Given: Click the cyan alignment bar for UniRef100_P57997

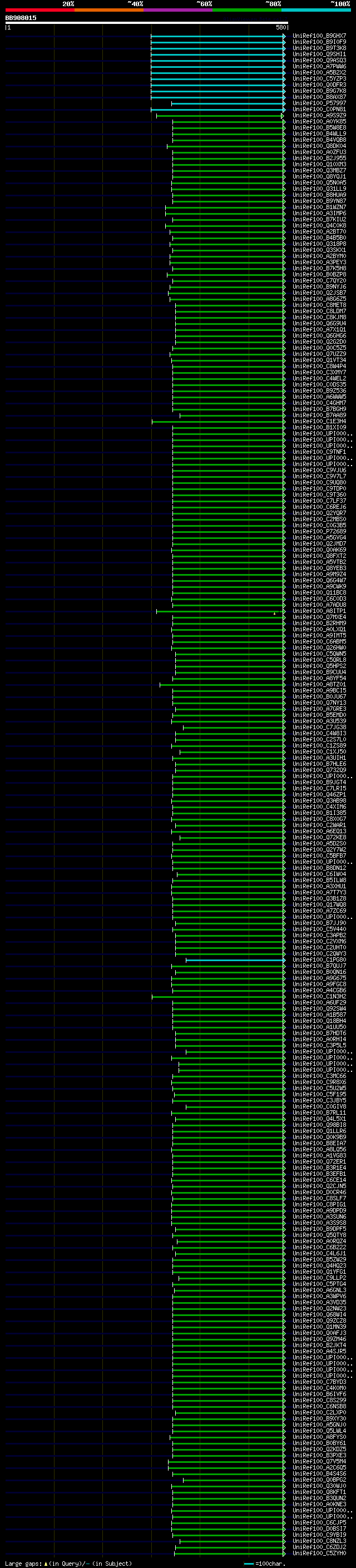Looking at the screenshot, I should point(228,103).
